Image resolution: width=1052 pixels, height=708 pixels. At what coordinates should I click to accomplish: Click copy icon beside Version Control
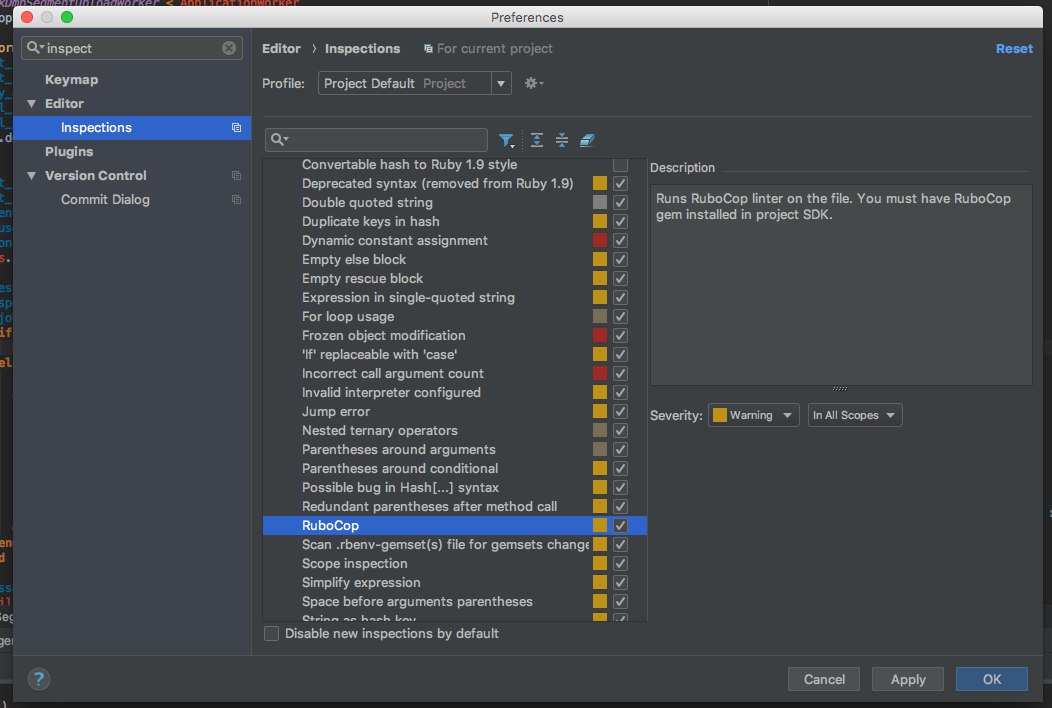pyautogui.click(x=236, y=176)
